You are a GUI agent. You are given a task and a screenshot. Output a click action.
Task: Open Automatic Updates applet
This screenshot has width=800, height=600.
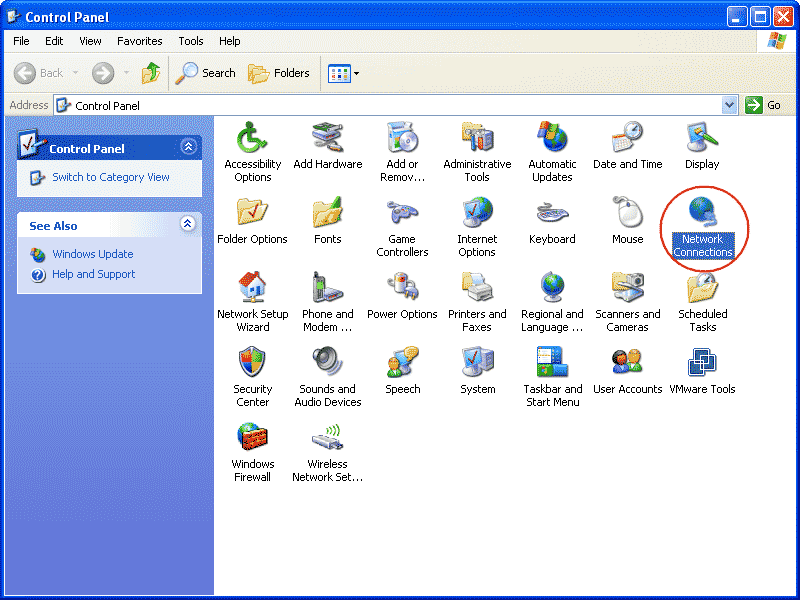(x=552, y=152)
